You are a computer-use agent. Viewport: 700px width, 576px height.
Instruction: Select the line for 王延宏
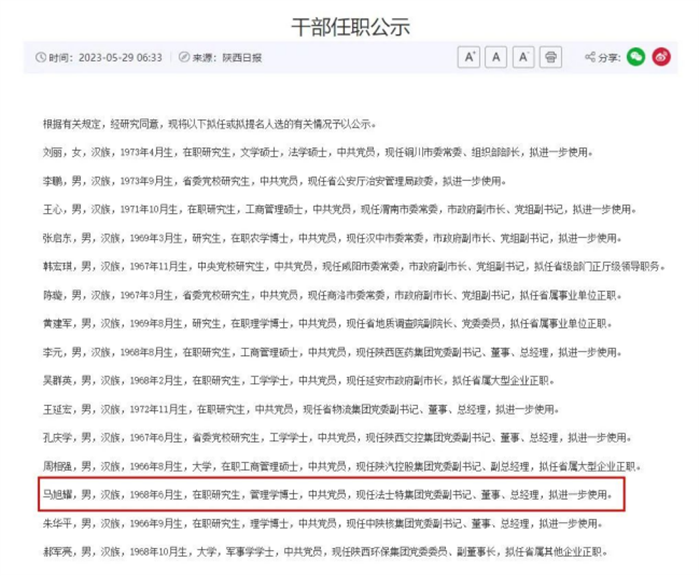pyautogui.click(x=301, y=409)
